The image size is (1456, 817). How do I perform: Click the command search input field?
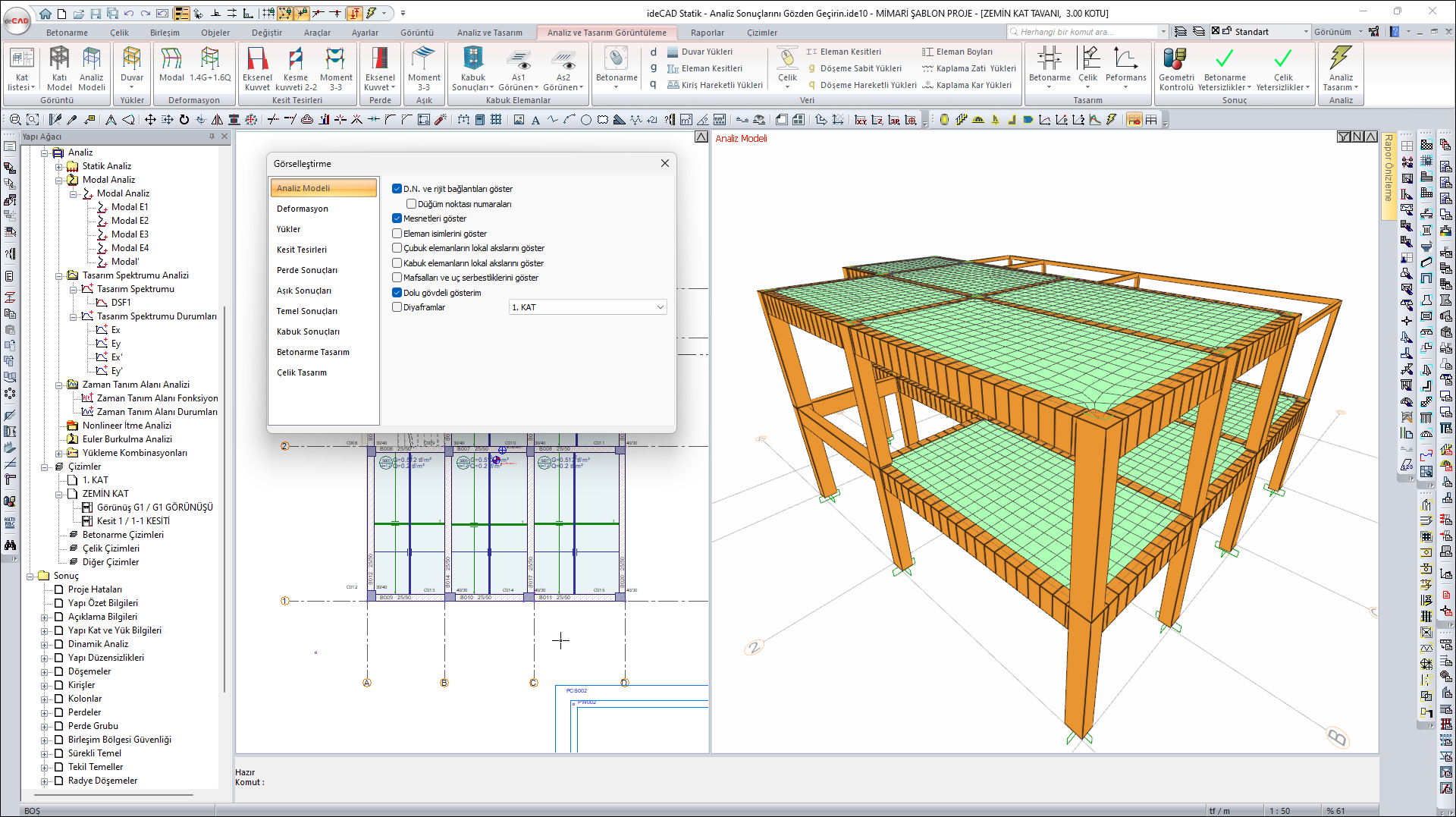1086,32
